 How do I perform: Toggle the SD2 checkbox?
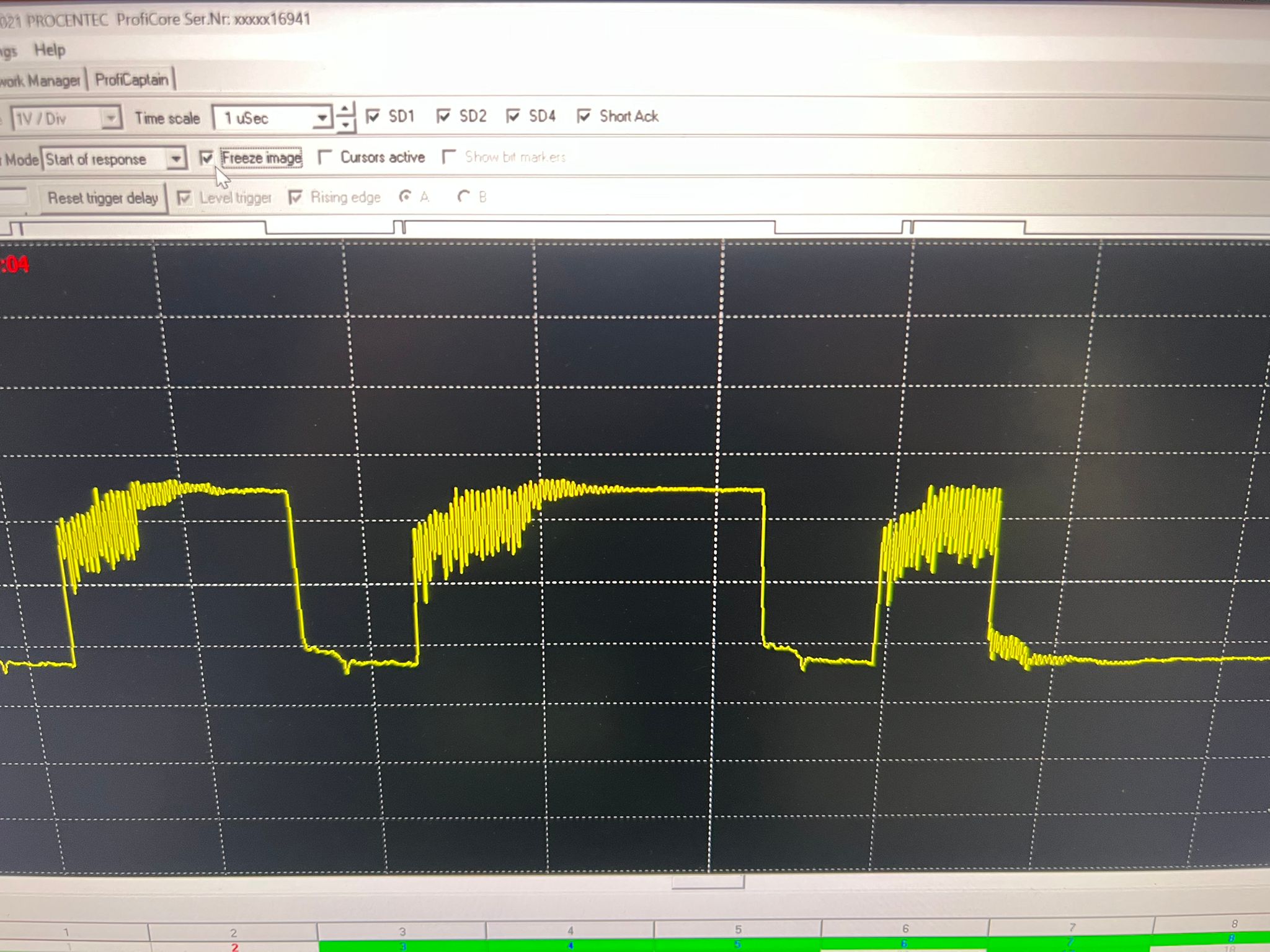pyautogui.click(x=443, y=117)
